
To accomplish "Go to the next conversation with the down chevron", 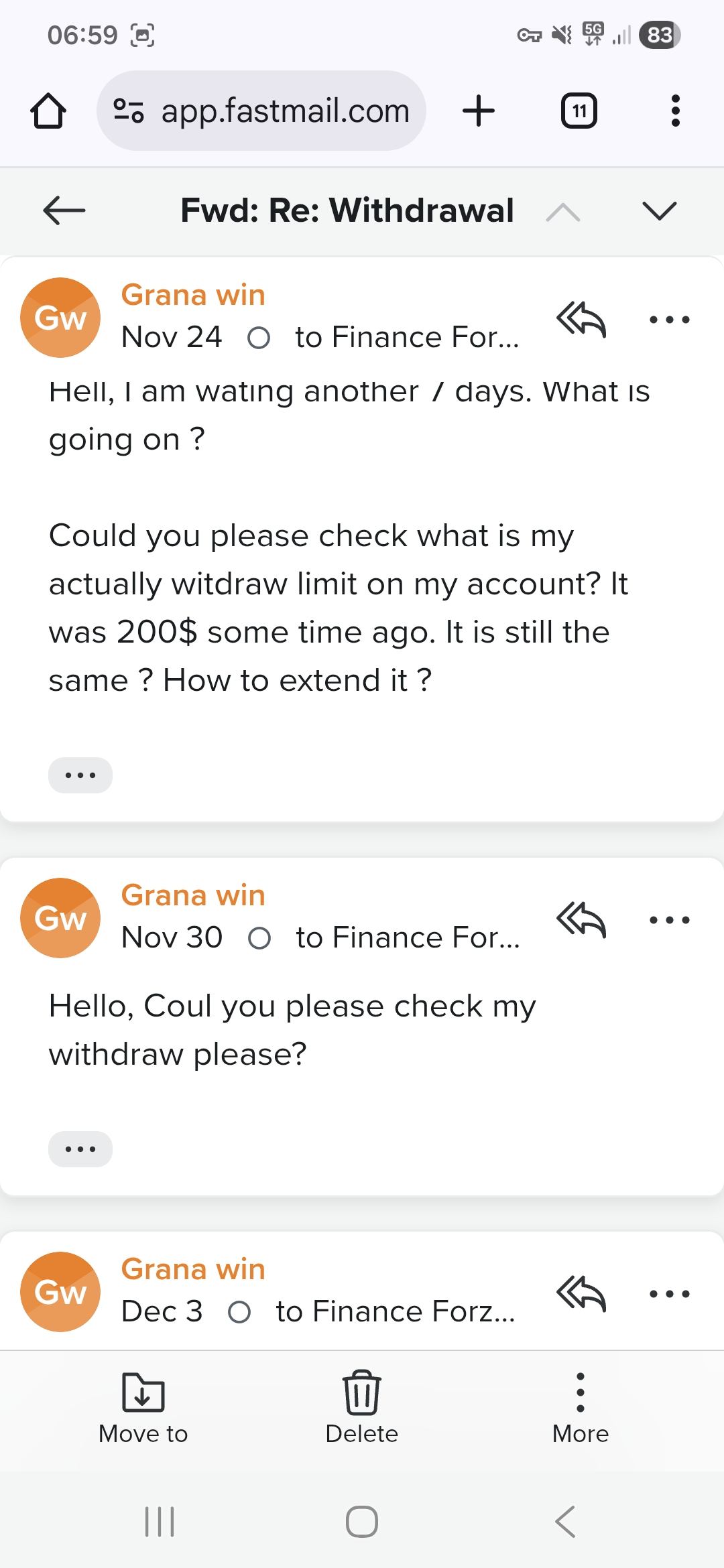I will tap(659, 211).
